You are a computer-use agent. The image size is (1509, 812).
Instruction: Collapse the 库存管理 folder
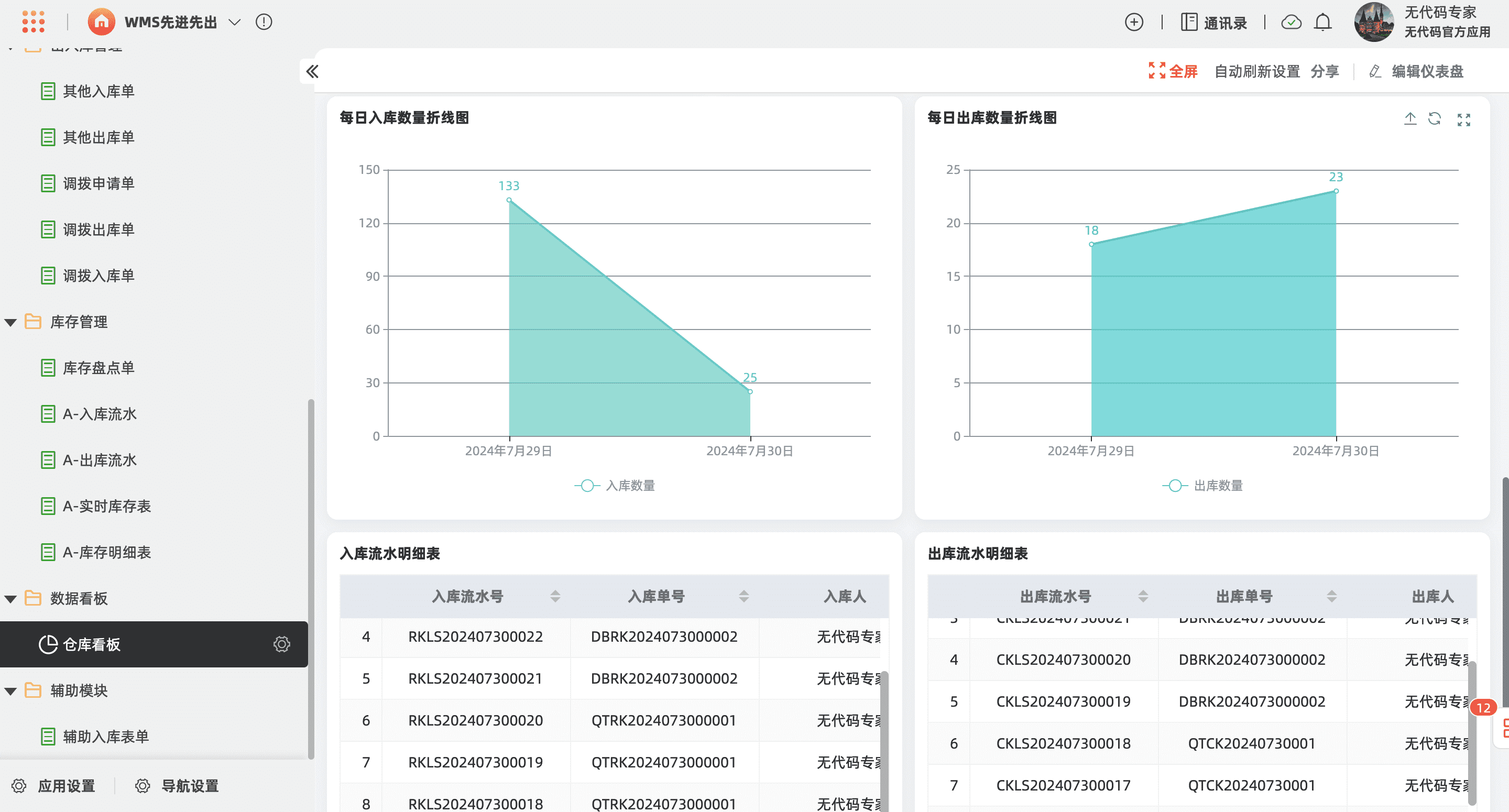point(10,322)
